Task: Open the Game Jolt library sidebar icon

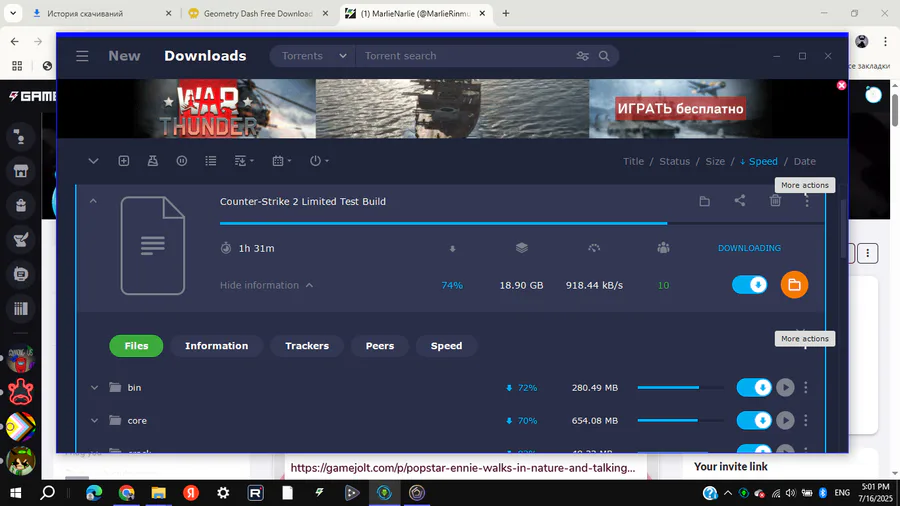Action: tap(21, 309)
